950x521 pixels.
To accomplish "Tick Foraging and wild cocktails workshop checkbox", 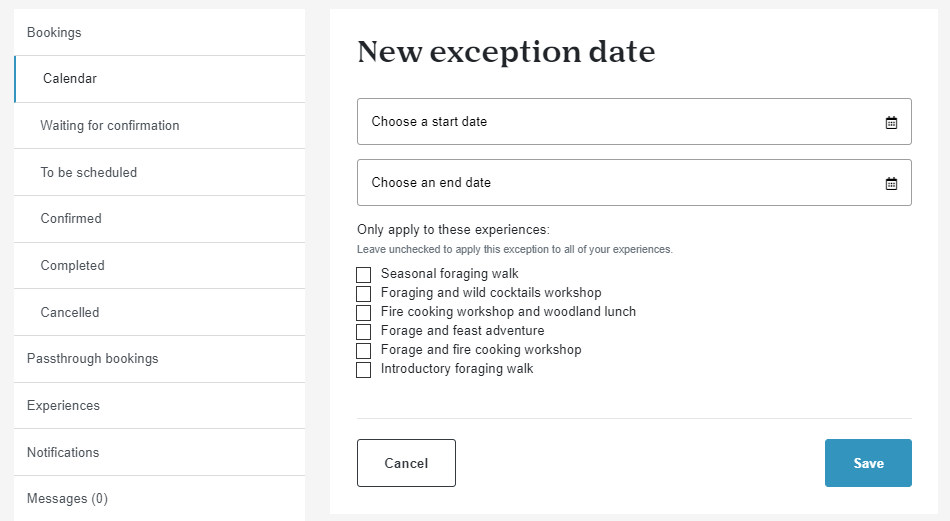I will point(364,294).
